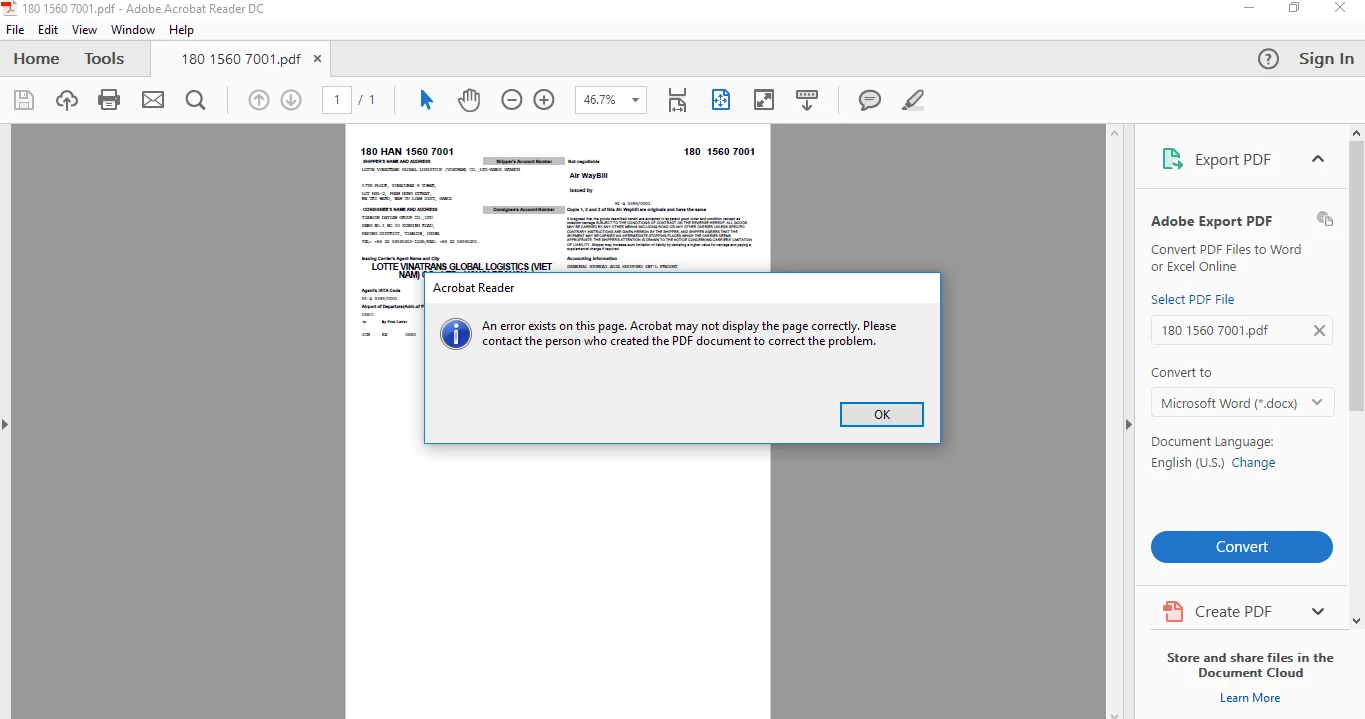Expand the left navigation pane arrow
The height and width of the screenshot is (719, 1365).
pos(5,424)
